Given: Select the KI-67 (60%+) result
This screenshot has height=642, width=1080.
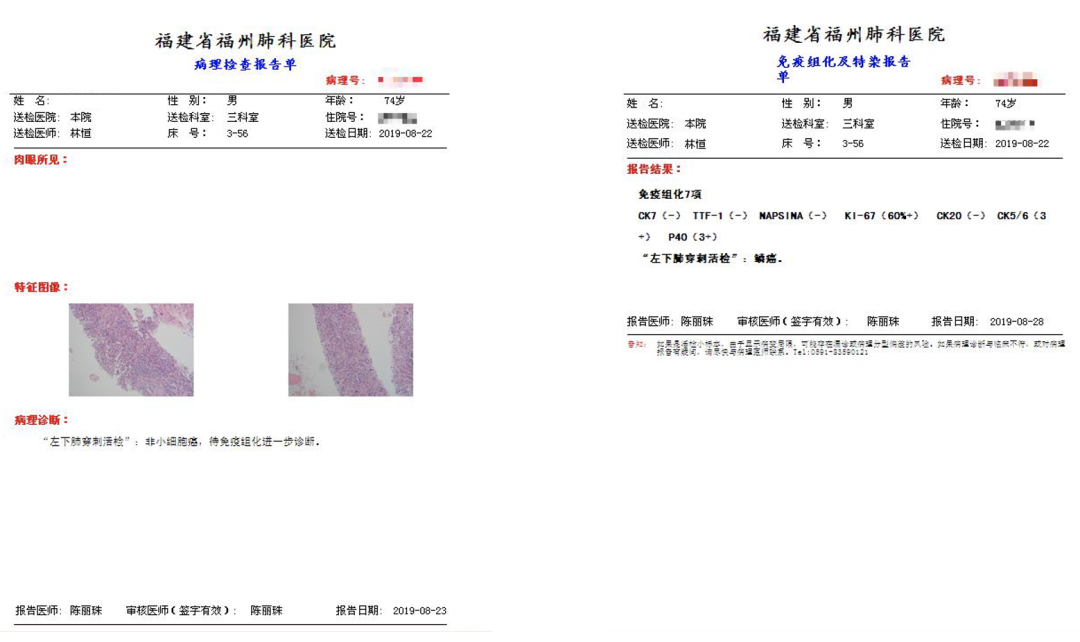Looking at the screenshot, I should [x=882, y=216].
